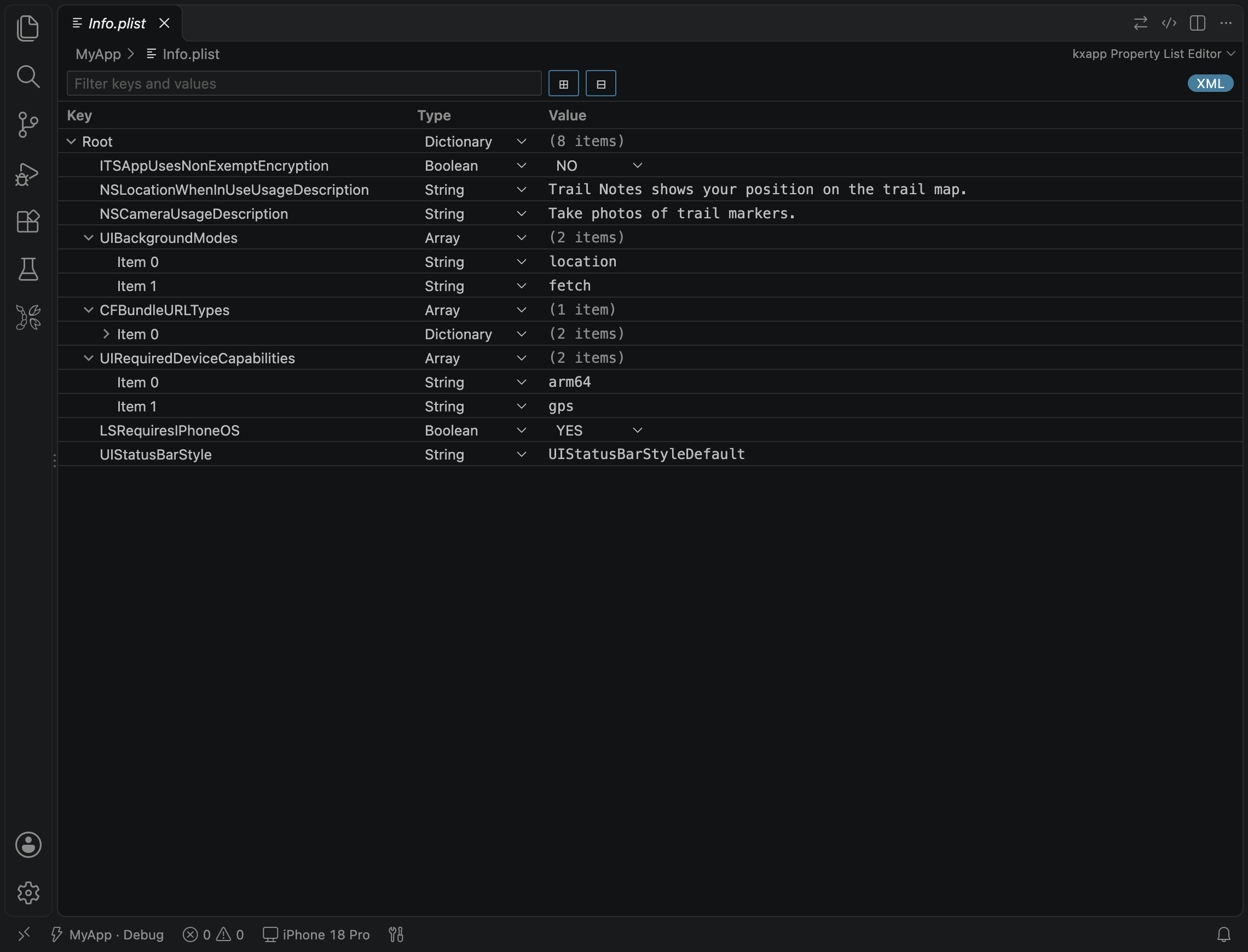This screenshot has width=1248, height=952.
Task: Click MyApp in the breadcrumb
Action: click(x=98, y=54)
